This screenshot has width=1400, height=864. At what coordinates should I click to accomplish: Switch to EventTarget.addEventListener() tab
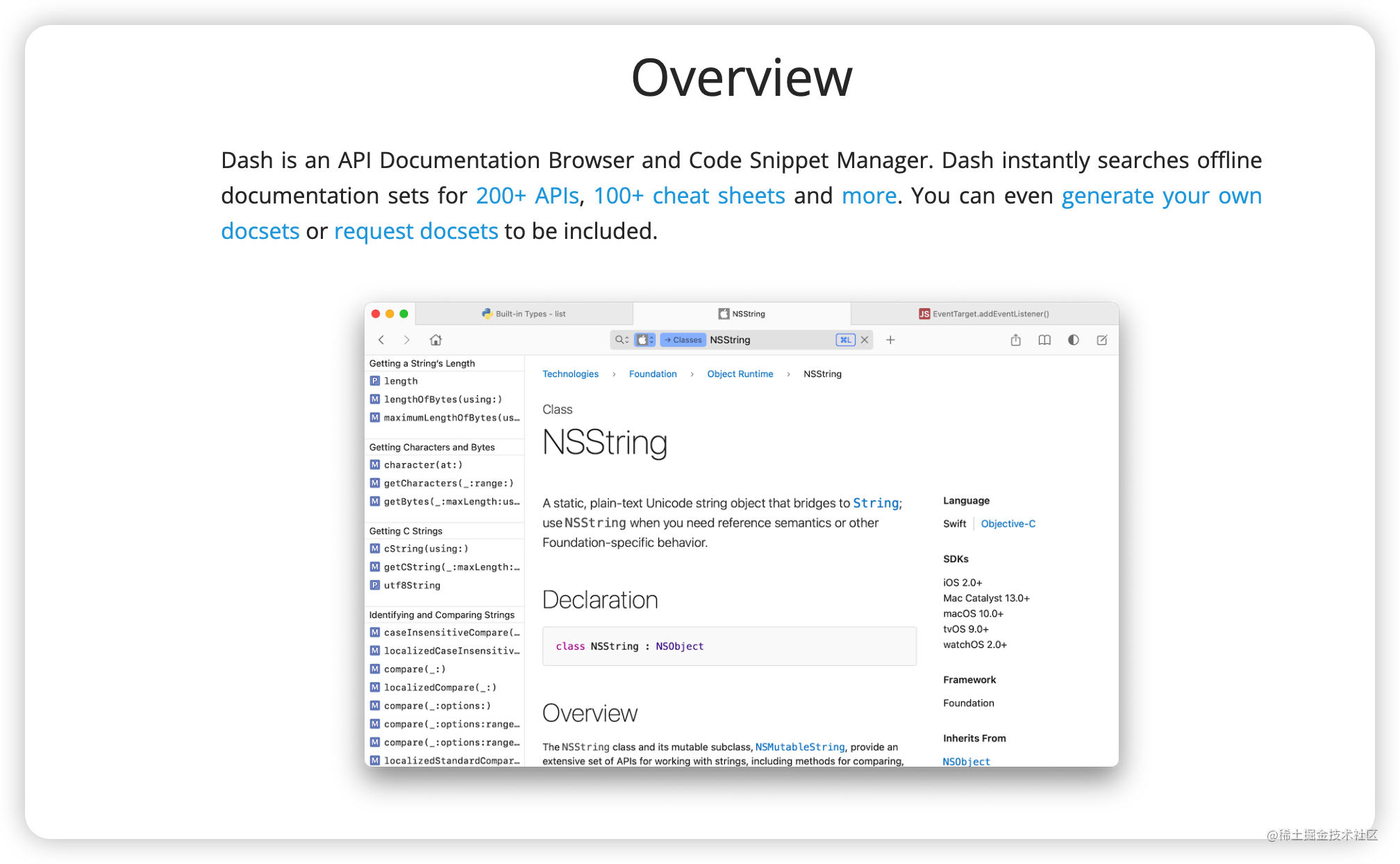coord(984,314)
